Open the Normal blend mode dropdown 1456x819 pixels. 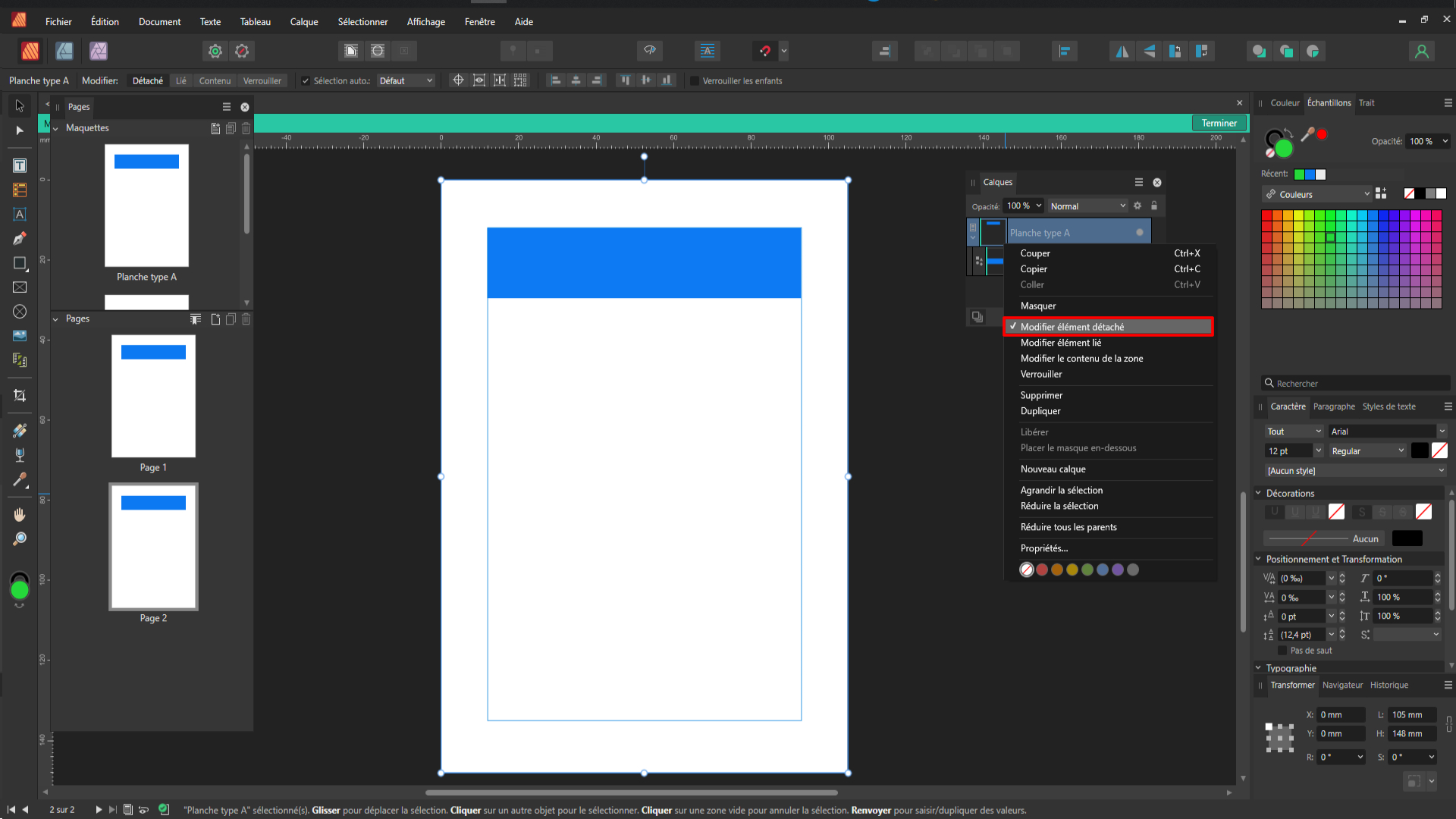click(x=1087, y=206)
